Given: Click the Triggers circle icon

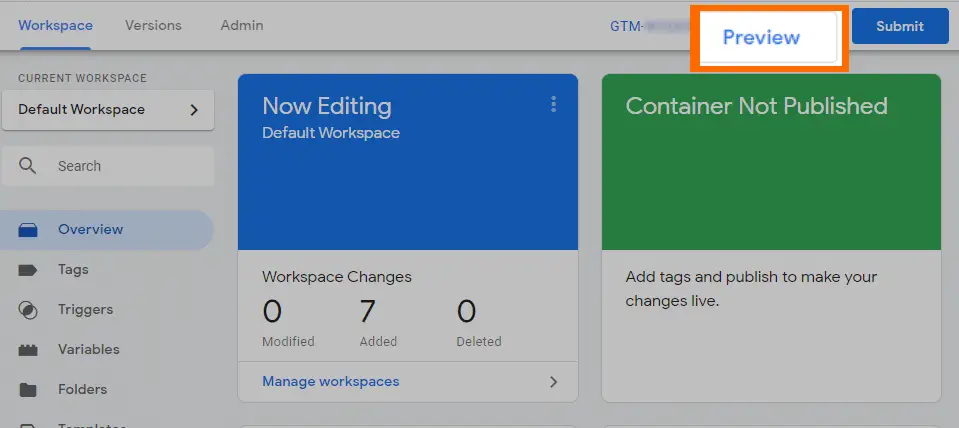Looking at the screenshot, I should 28,310.
